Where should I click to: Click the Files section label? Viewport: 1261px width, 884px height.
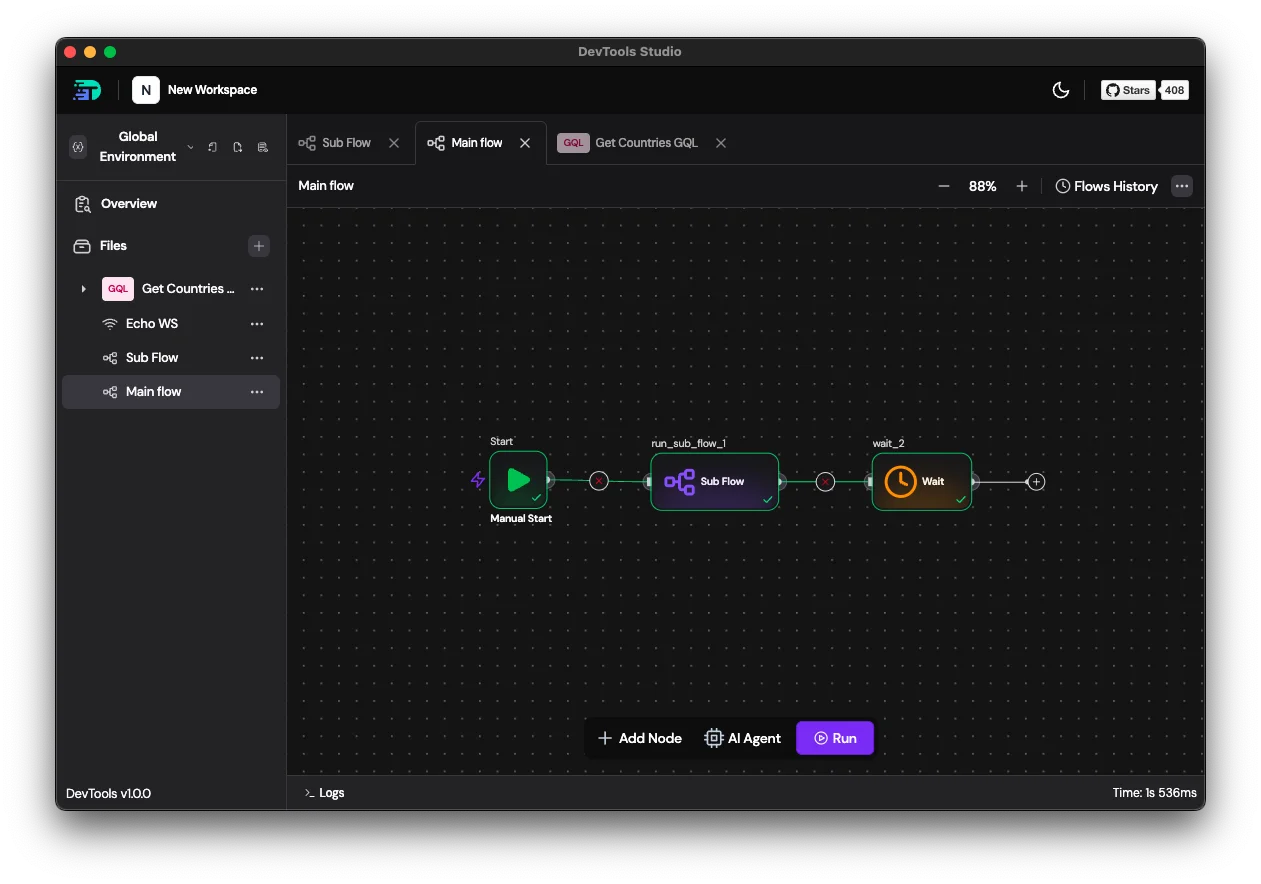[x=113, y=245]
